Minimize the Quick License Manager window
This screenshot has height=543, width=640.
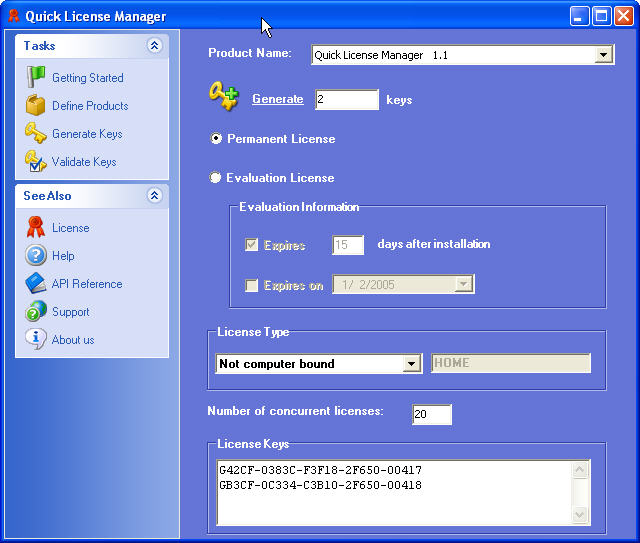pos(579,16)
